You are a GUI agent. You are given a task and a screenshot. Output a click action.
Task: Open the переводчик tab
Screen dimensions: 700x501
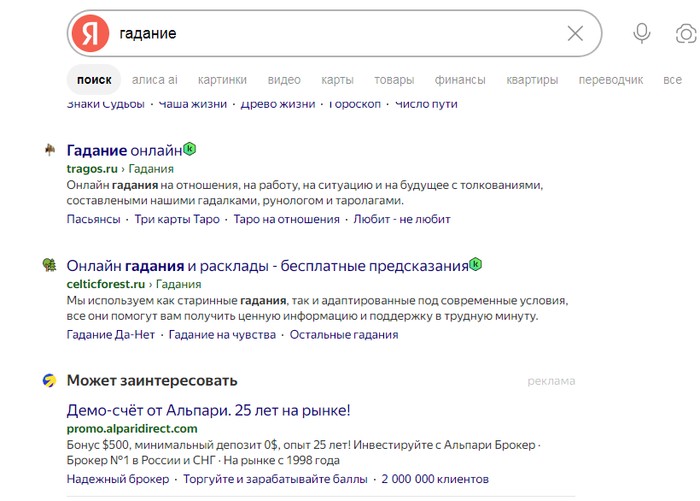point(611,80)
